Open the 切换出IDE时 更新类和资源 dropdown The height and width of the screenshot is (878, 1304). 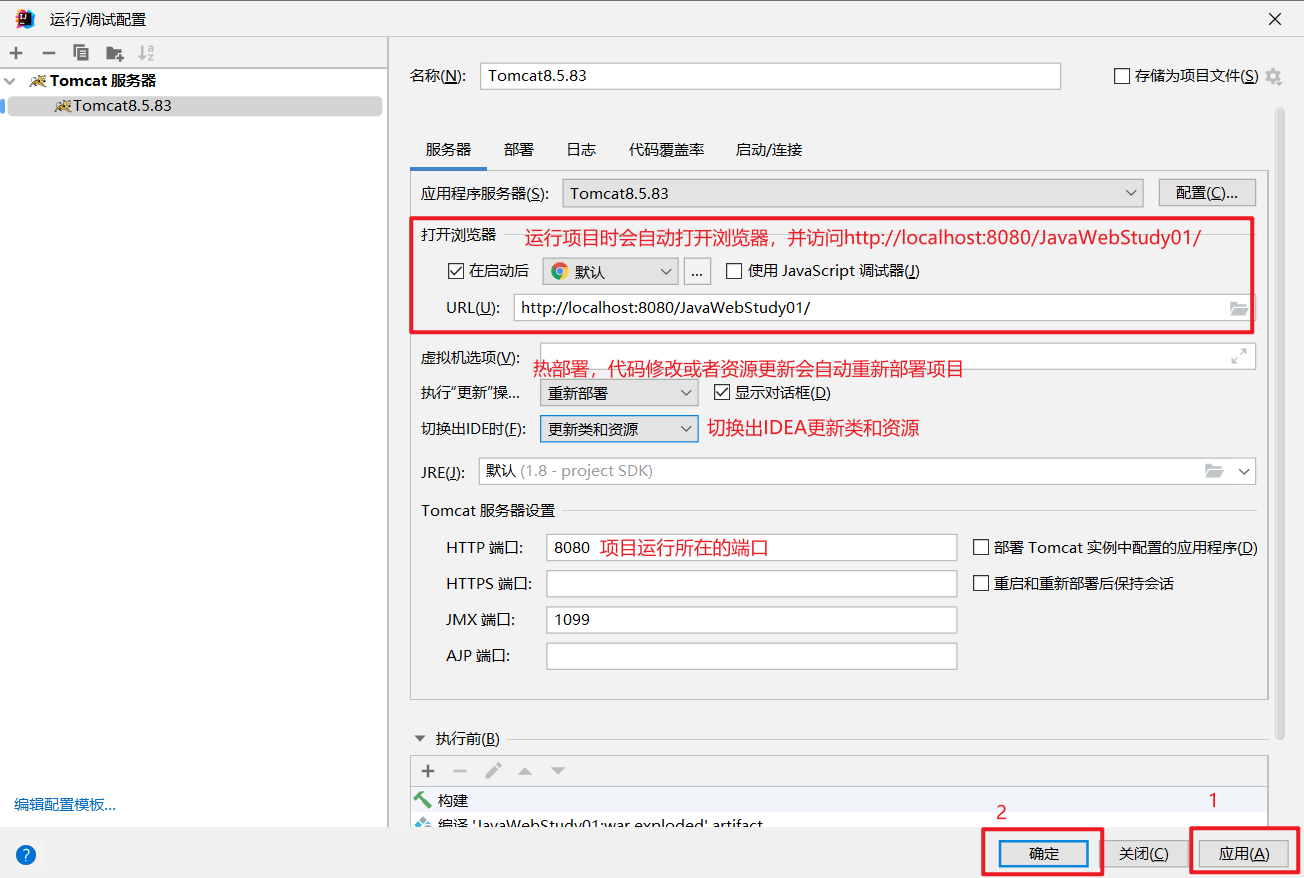coord(618,429)
